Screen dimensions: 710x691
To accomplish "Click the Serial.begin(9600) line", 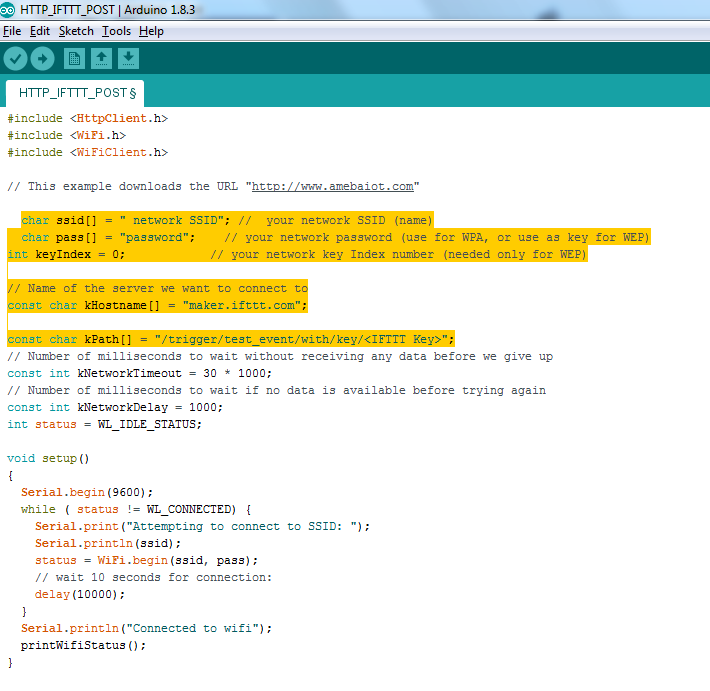I will coord(87,492).
